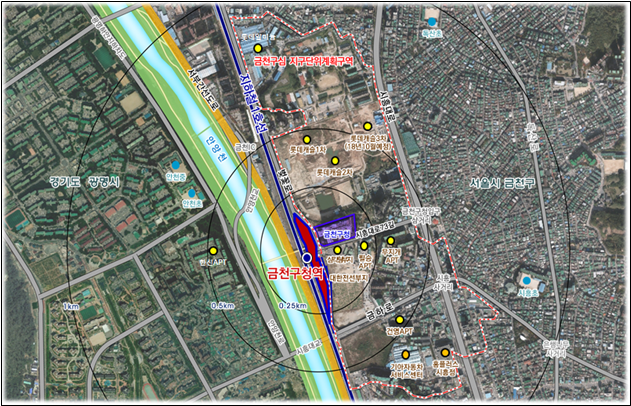Click the 시흥초 school name label
Image resolution: width=631 pixels, height=406 pixels.
coord(528,293)
